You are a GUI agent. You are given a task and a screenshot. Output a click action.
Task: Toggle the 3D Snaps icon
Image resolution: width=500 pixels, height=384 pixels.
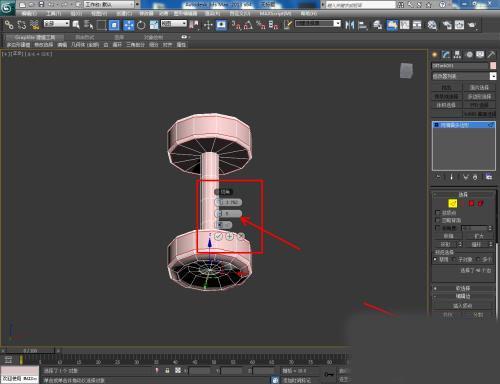coord(236,25)
